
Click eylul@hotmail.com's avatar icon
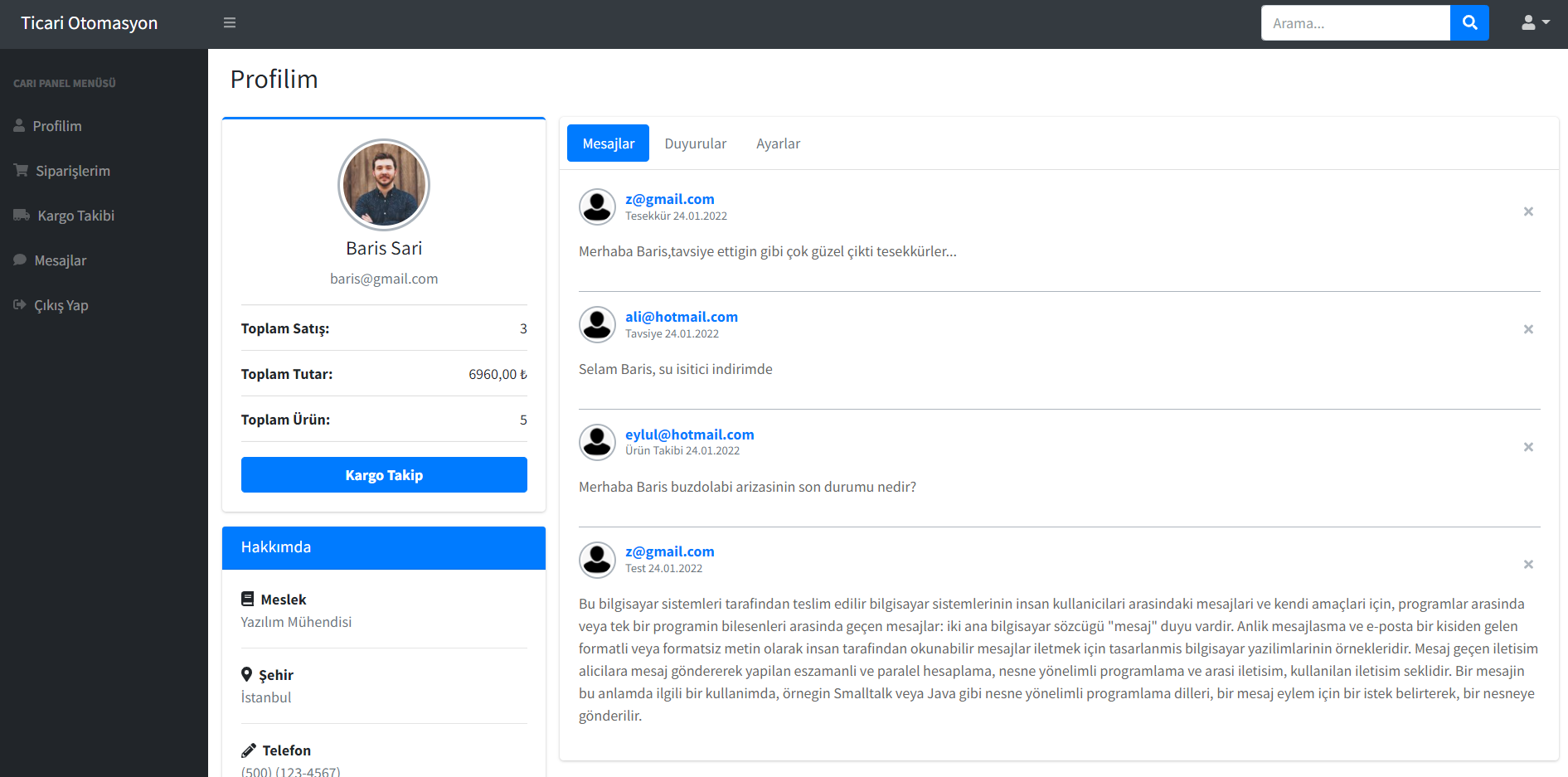[x=597, y=442]
